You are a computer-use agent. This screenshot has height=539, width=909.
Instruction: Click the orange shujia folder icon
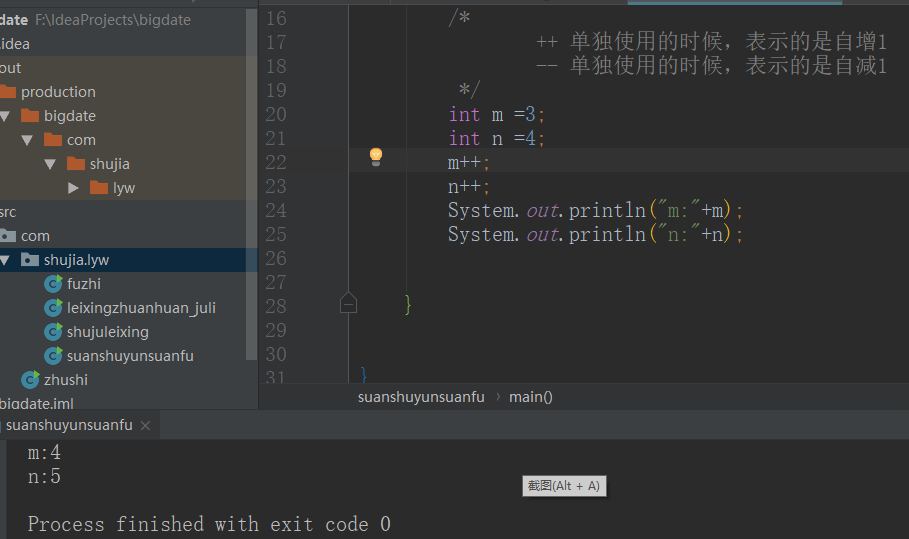[x=76, y=163]
